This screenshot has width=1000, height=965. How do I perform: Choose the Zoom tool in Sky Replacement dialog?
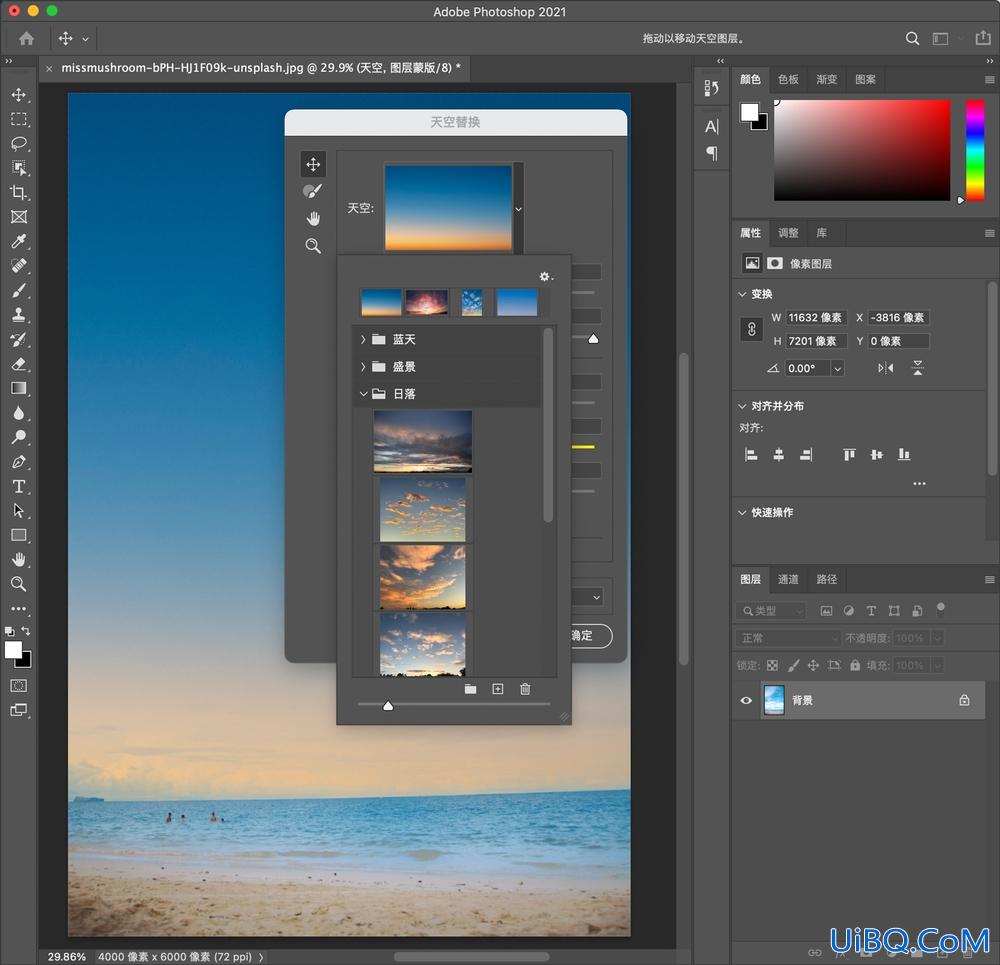click(312, 246)
